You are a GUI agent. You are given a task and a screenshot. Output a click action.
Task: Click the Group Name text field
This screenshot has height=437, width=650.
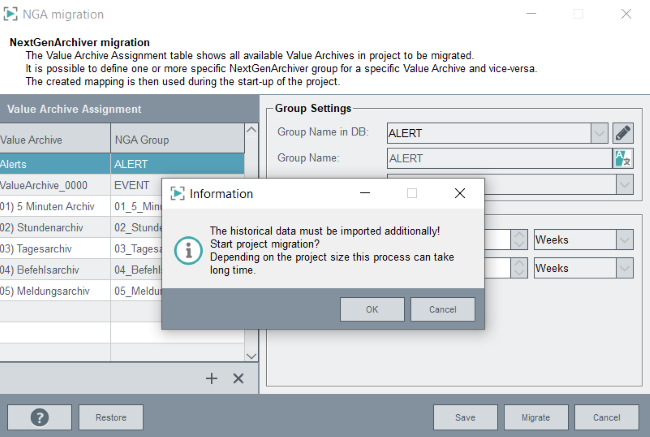(x=500, y=158)
